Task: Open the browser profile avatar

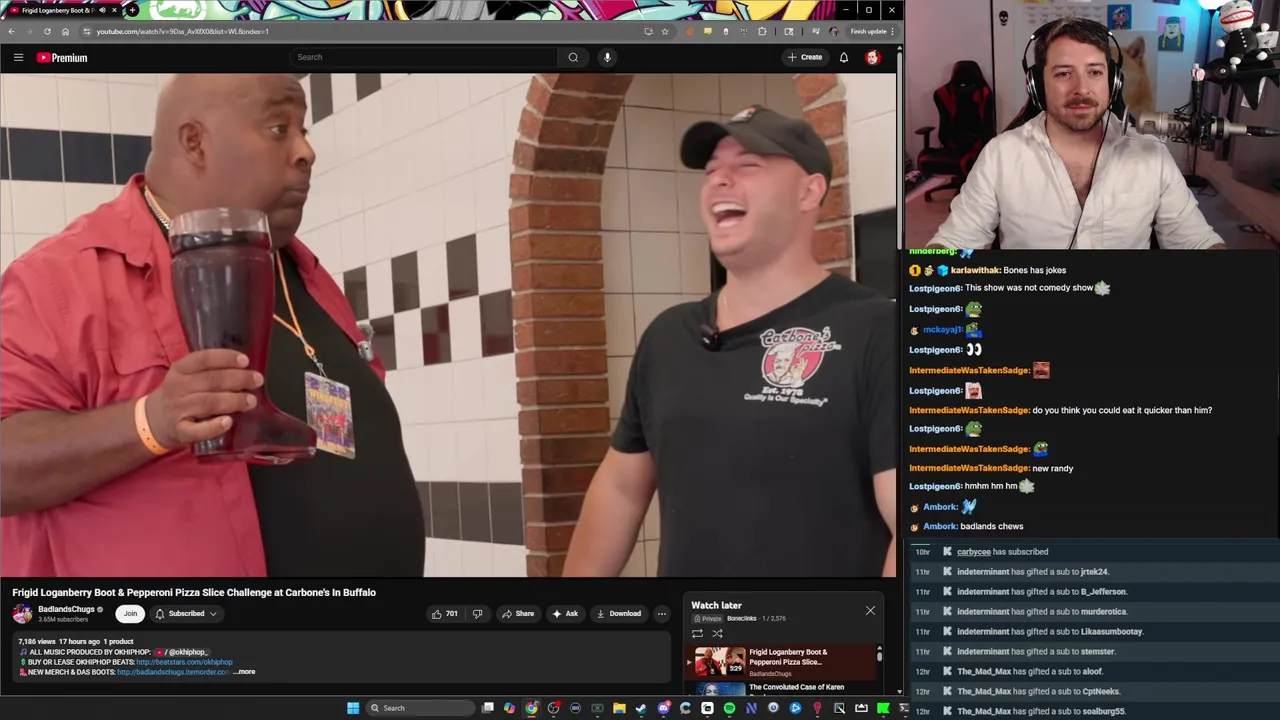Action: click(834, 31)
